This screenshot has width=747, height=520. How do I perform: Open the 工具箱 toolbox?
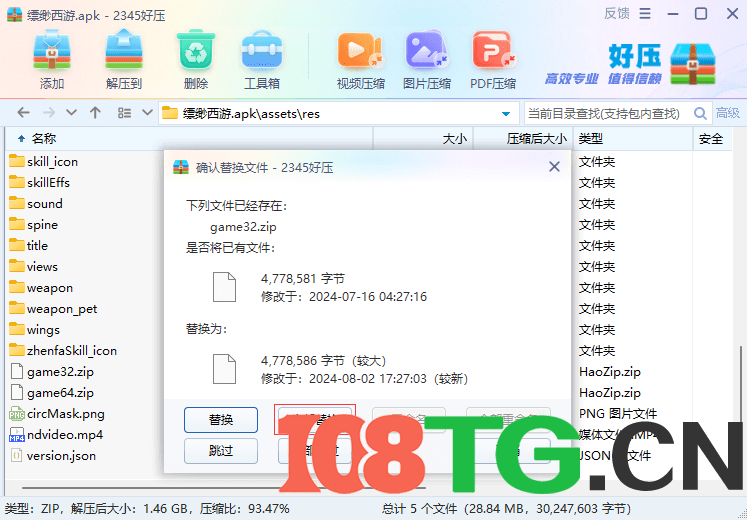pos(262,59)
